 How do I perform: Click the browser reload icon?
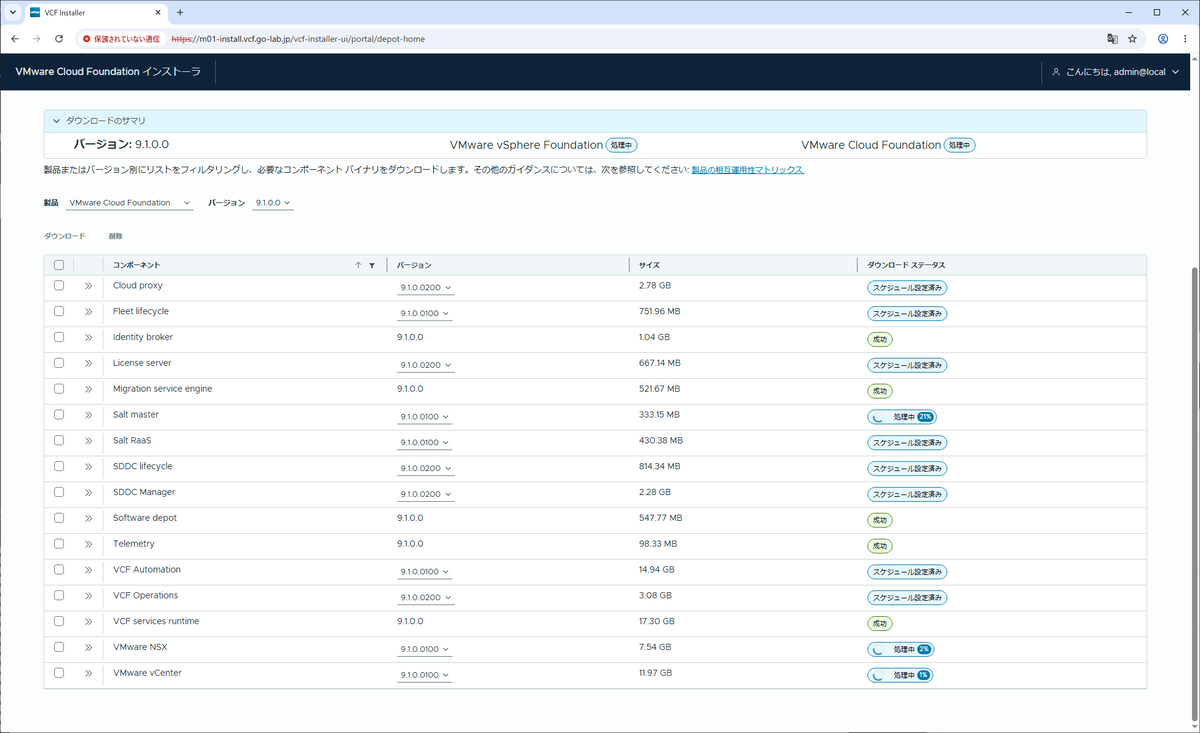pos(59,39)
